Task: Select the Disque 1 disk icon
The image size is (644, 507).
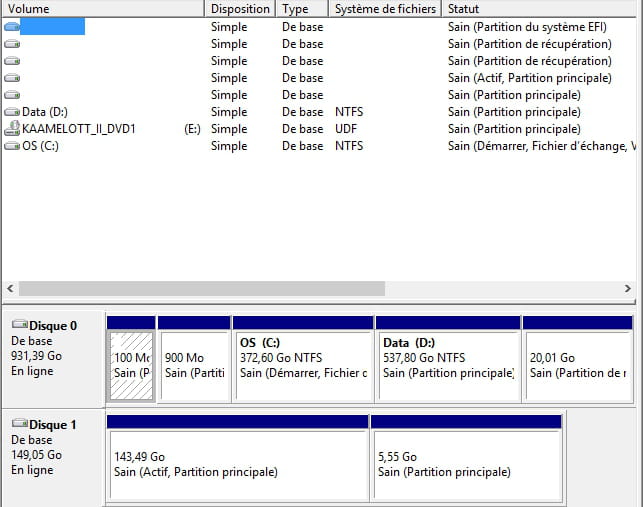Action: tap(19, 424)
